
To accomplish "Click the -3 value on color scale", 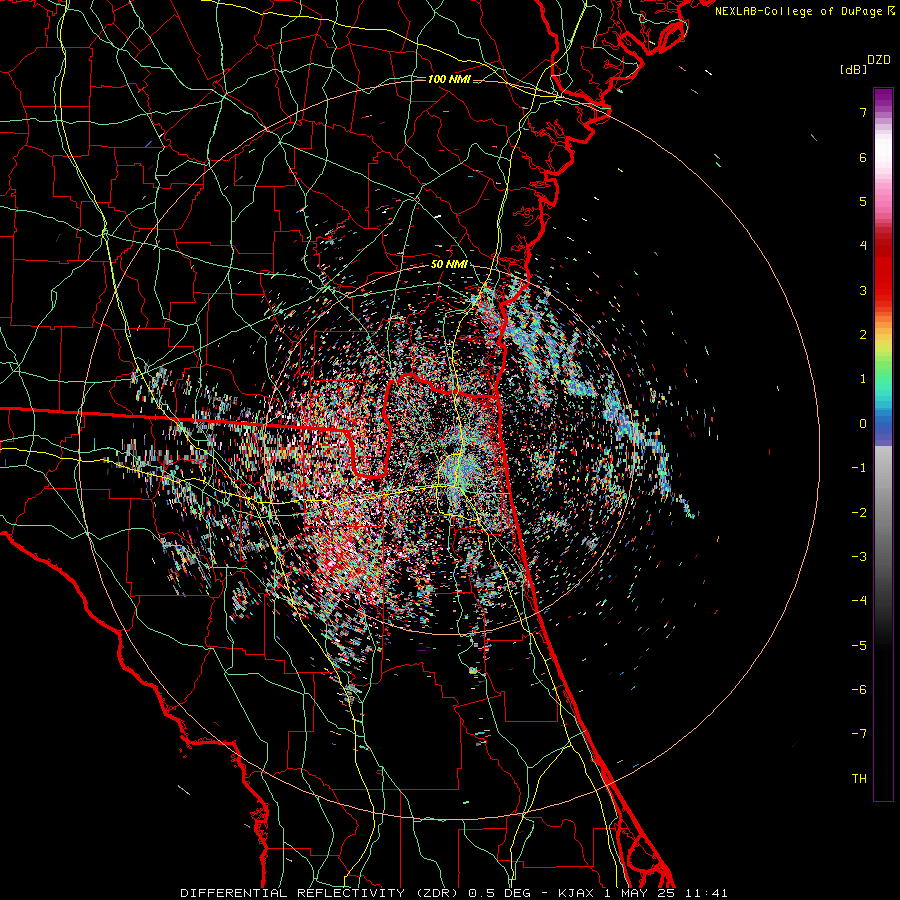I will [x=859, y=556].
